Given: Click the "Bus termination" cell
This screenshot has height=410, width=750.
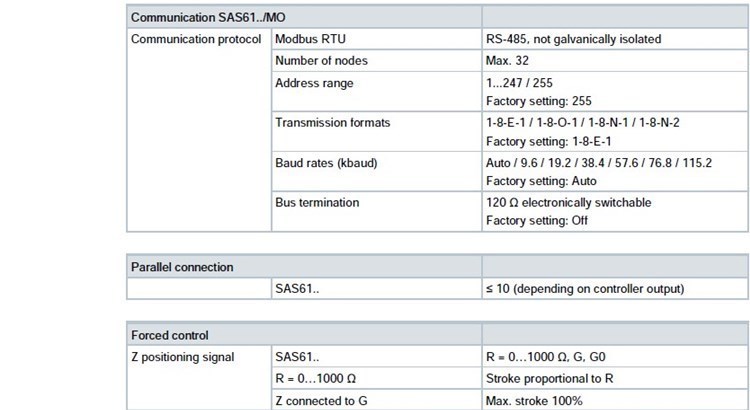Looking at the screenshot, I should click(317, 203).
